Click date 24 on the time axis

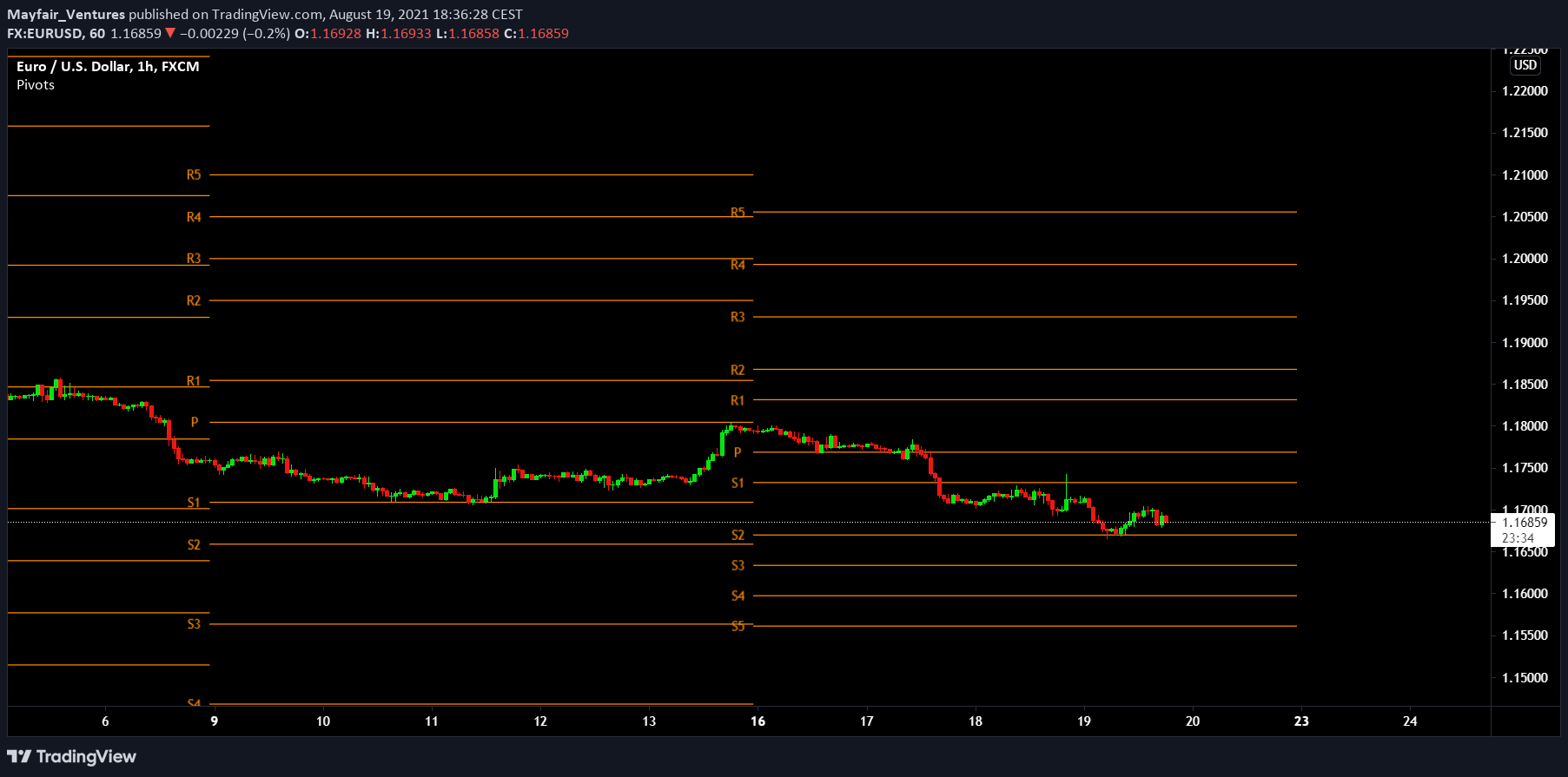pyautogui.click(x=1410, y=721)
